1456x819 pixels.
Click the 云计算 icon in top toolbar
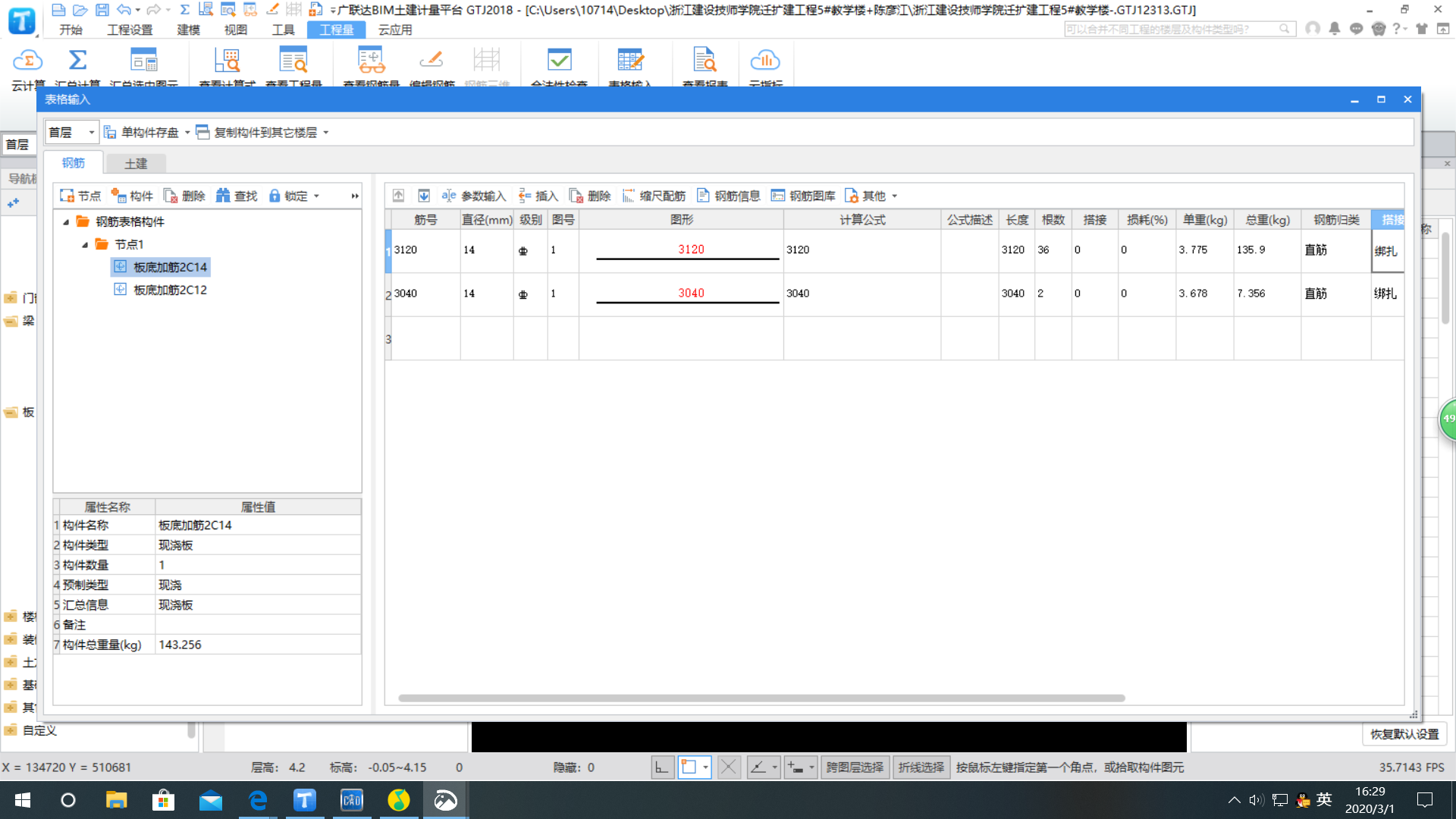27,65
